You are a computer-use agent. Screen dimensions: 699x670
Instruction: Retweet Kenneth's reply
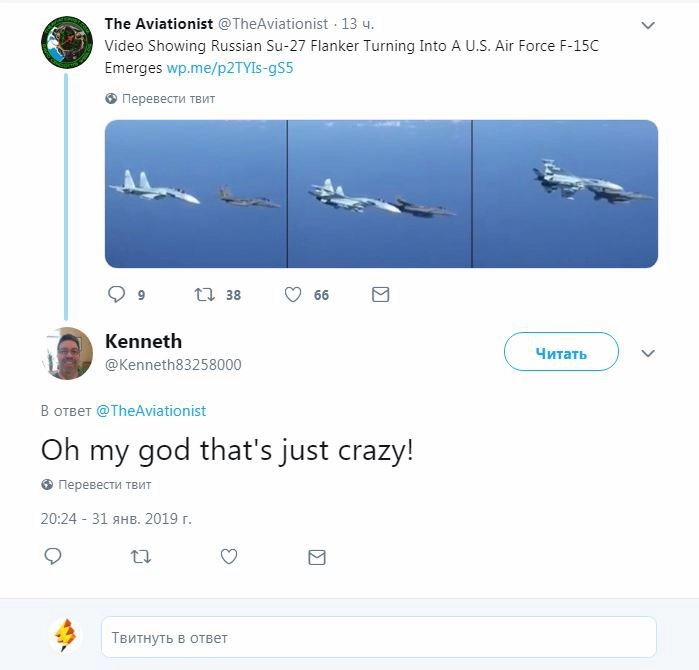[x=141, y=557]
